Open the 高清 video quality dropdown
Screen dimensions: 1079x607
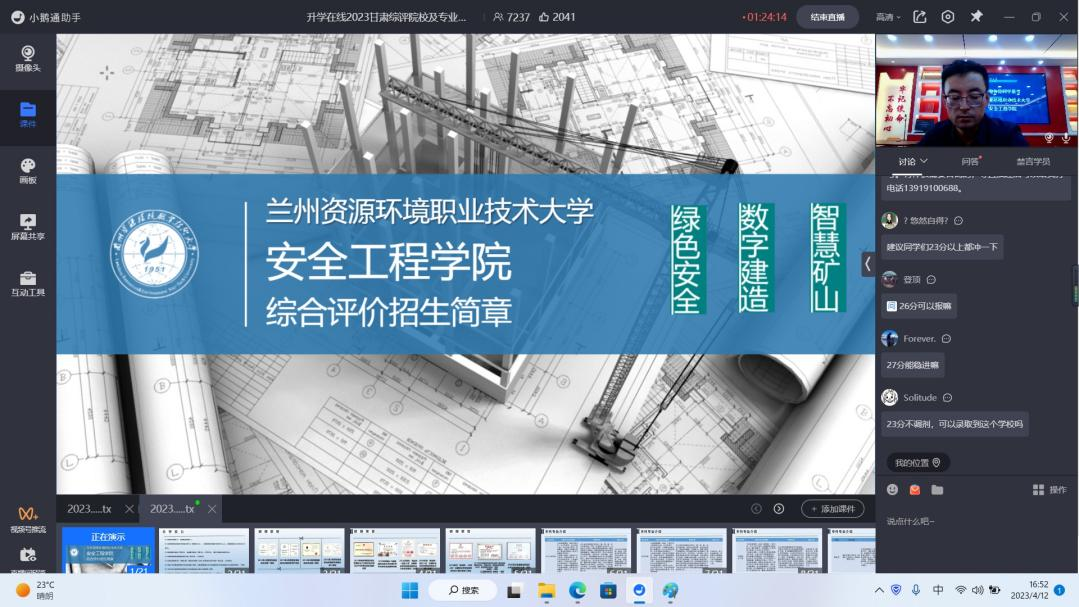[x=888, y=17]
